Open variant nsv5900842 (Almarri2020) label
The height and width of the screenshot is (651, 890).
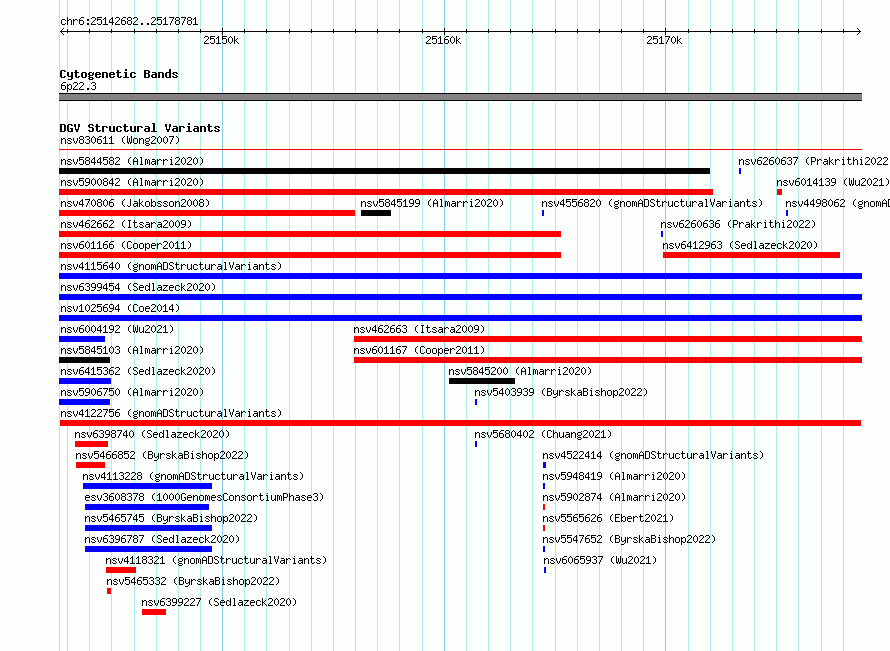coord(132,182)
